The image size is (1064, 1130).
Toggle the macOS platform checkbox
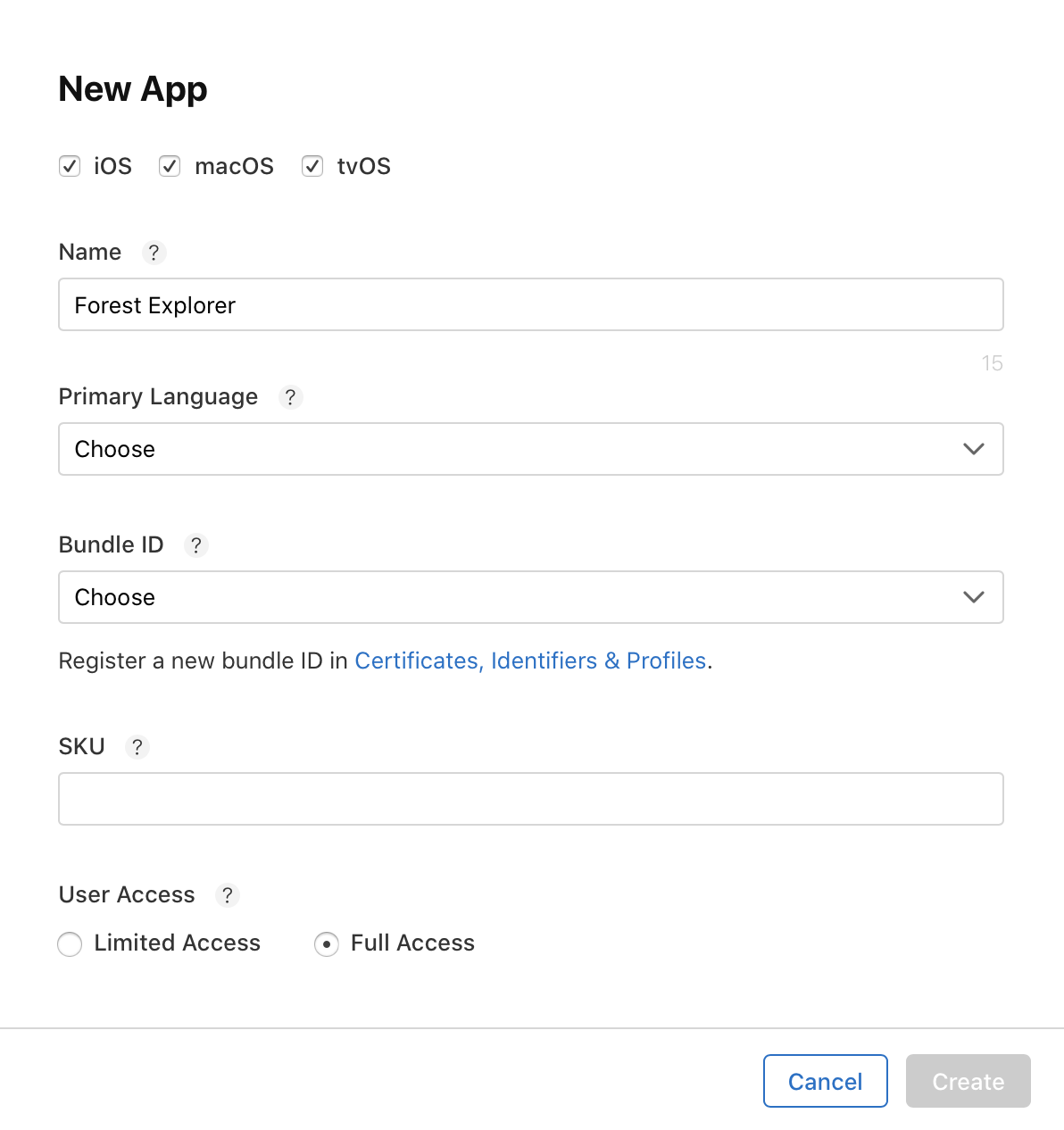pos(170,166)
